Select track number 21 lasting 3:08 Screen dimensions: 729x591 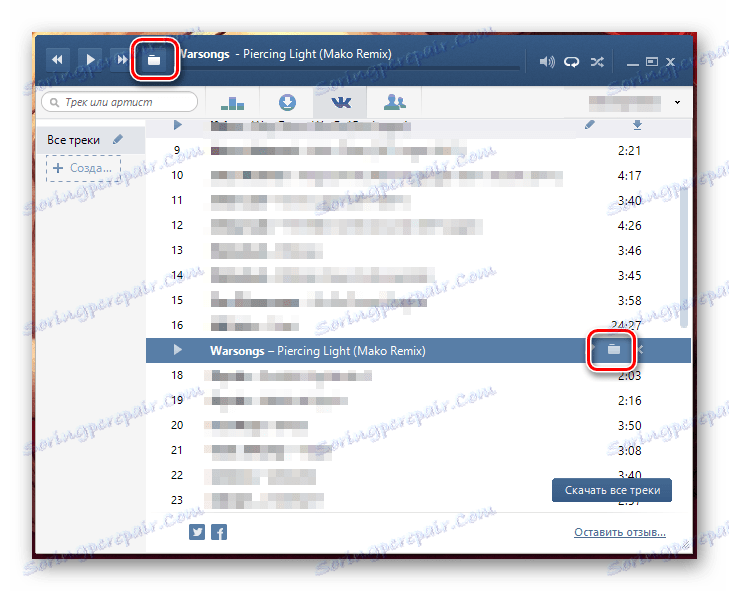pyautogui.click(x=418, y=450)
